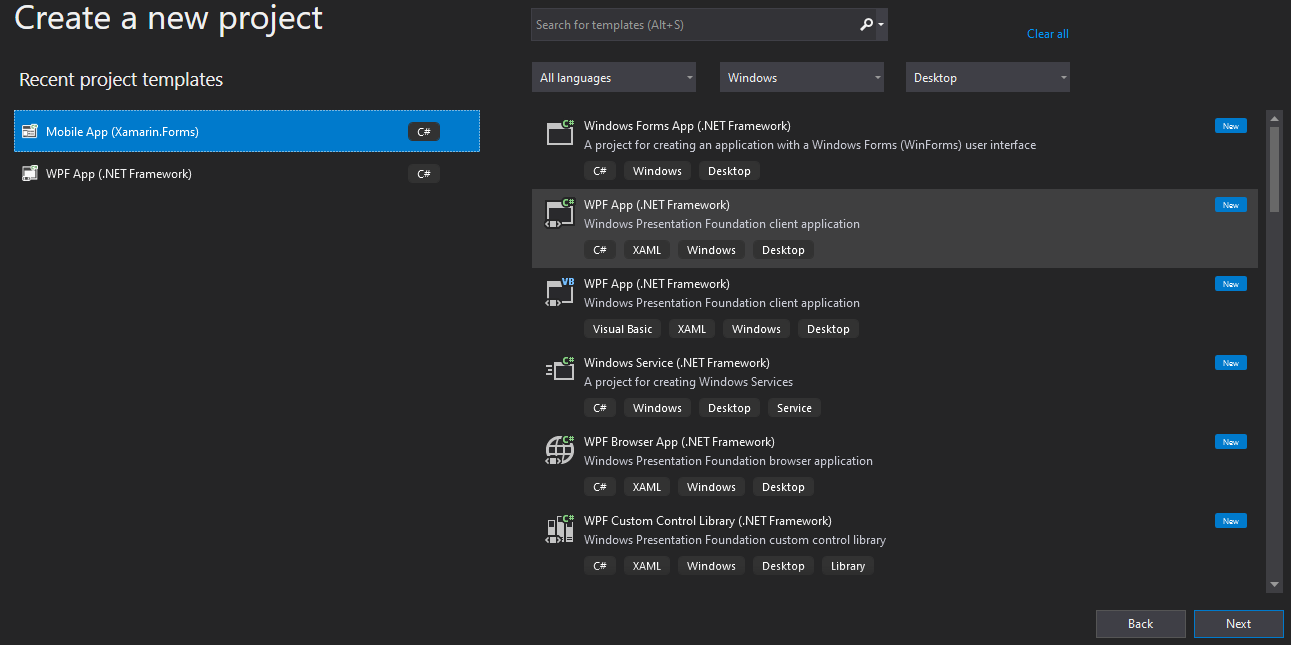The width and height of the screenshot is (1291, 645).
Task: Click the New badge on Windows Service
Action: pos(1231,363)
